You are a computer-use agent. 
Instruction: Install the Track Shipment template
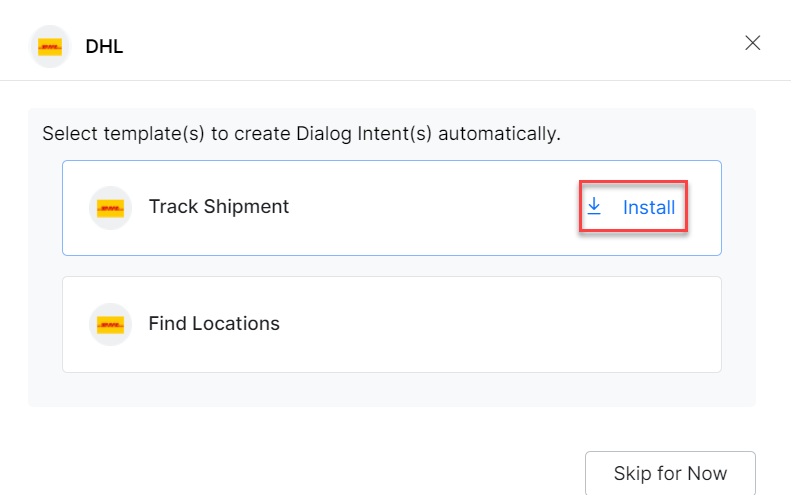click(x=648, y=208)
